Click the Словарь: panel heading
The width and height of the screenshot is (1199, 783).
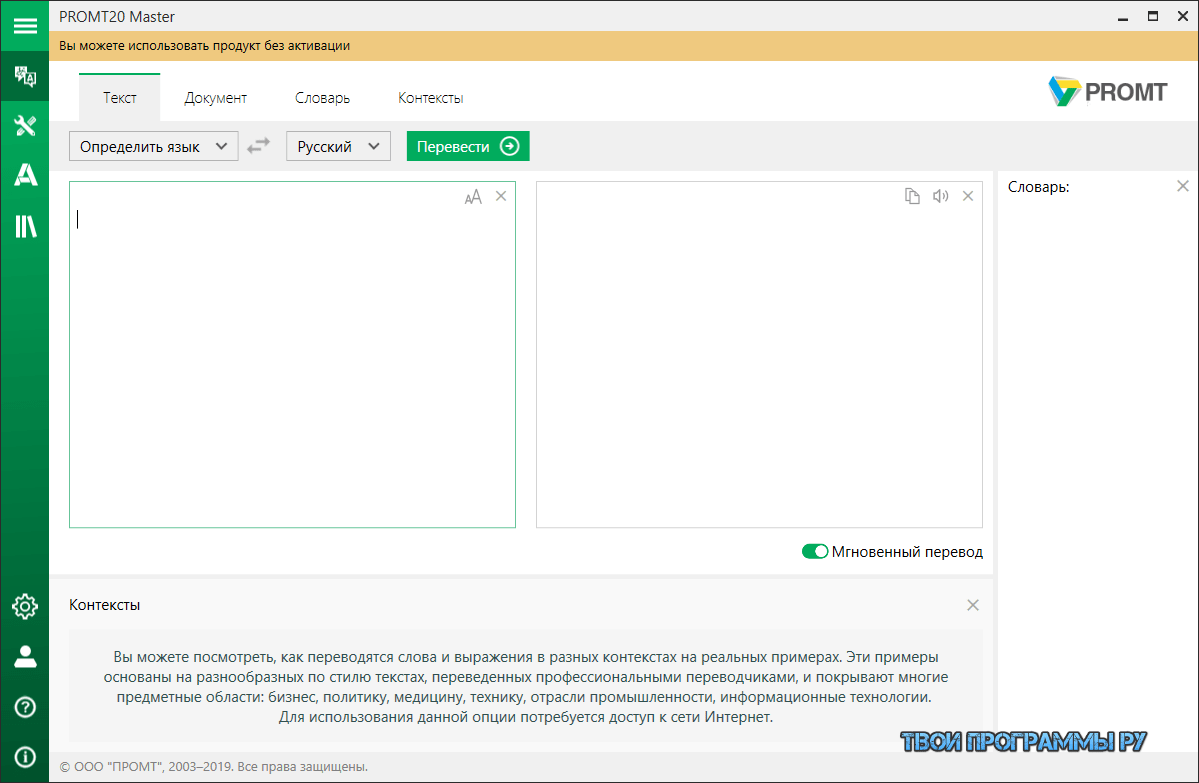pos(1038,187)
